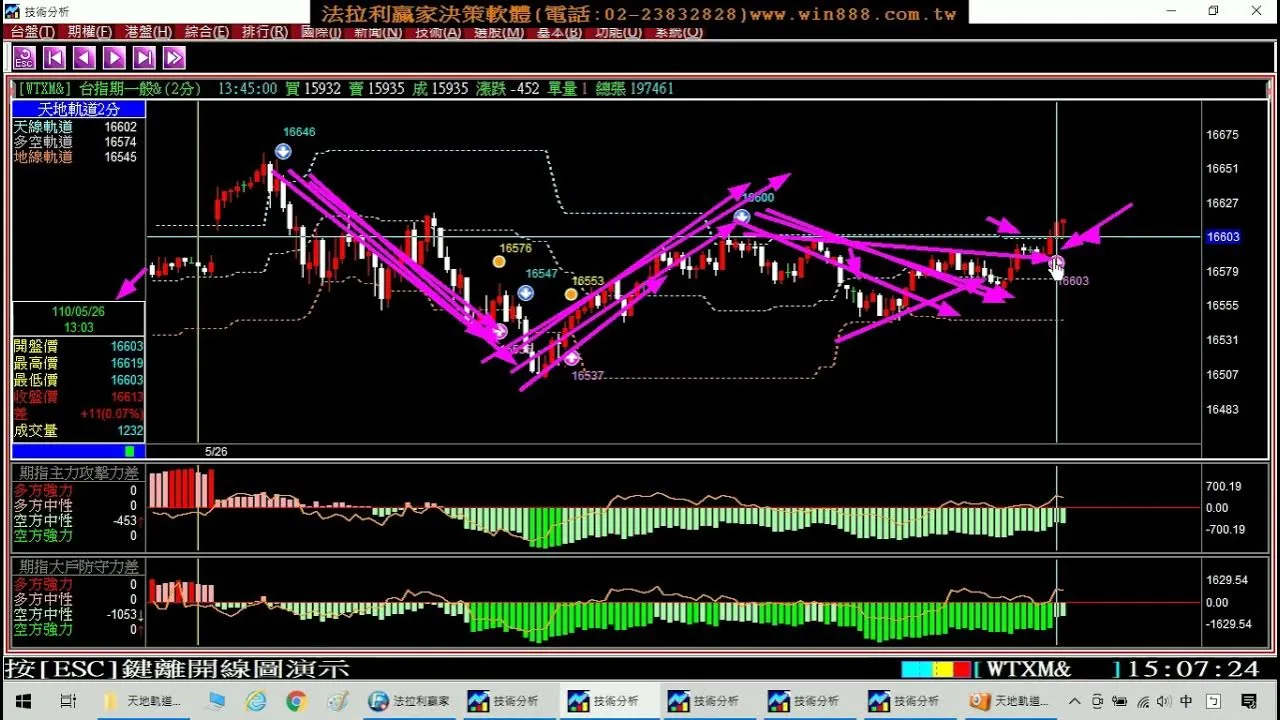Open the 技術(A) menu
This screenshot has height=720, width=1280.
click(x=438, y=32)
